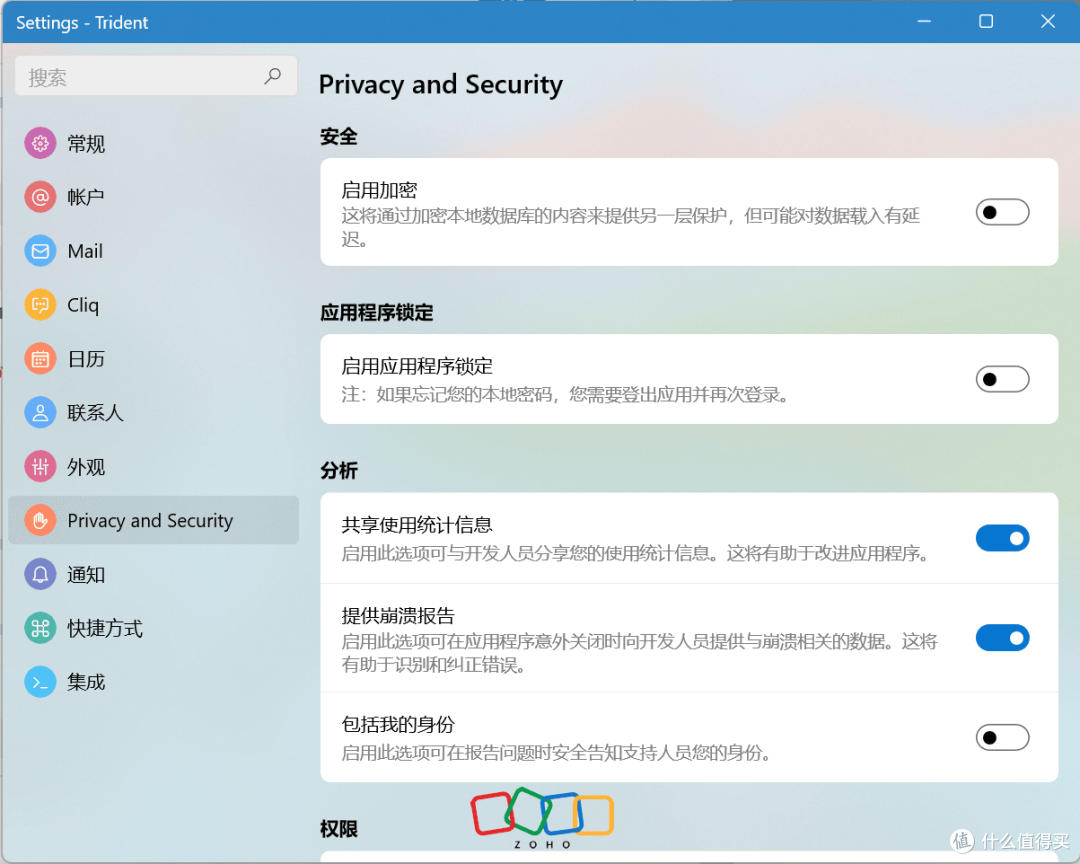The width and height of the screenshot is (1080, 864).
Task: Click the 集成 terminal prompt icon
Action: pos(40,681)
